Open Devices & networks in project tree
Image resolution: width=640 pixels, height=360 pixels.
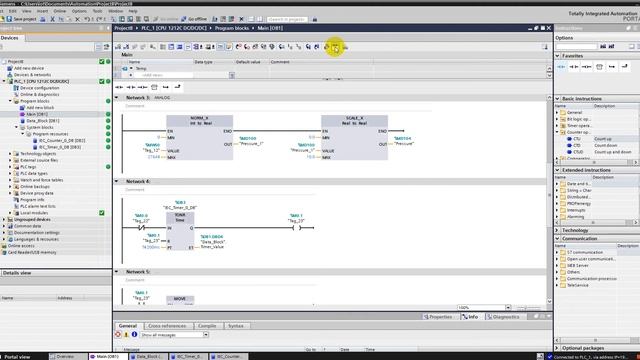tap(32, 75)
